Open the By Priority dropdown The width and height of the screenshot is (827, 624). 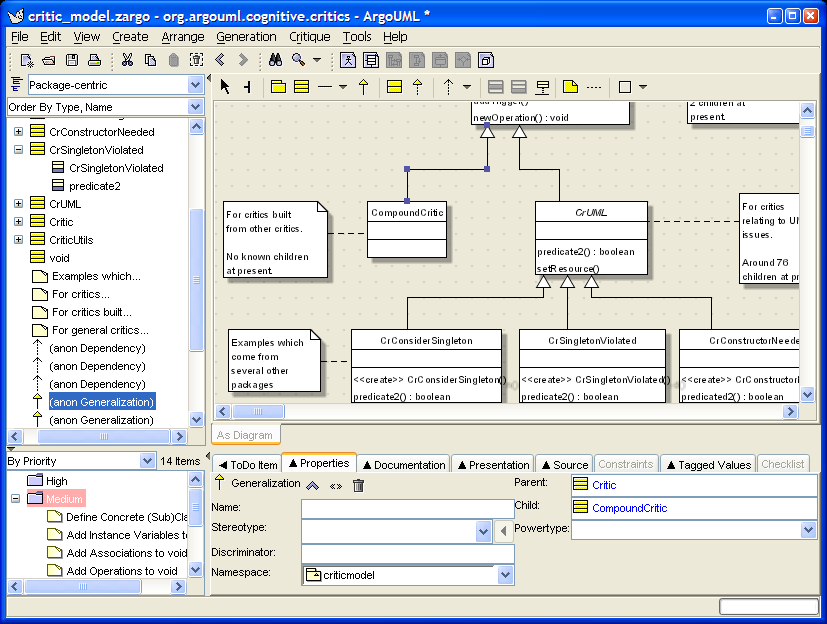click(x=147, y=461)
